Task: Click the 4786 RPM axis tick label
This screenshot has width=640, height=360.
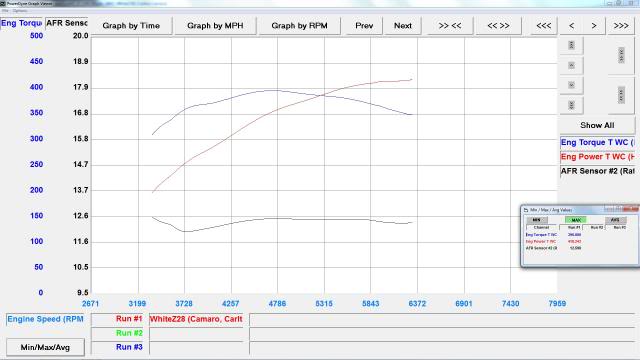Action: [277, 304]
